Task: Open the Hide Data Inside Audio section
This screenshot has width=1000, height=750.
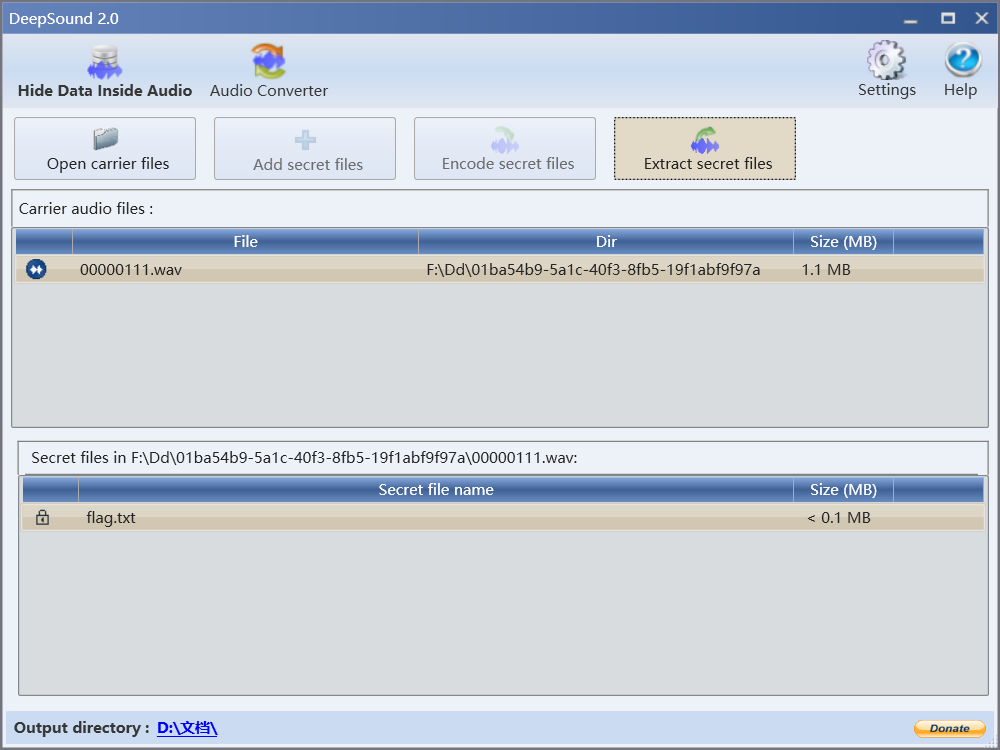Action: 105,71
